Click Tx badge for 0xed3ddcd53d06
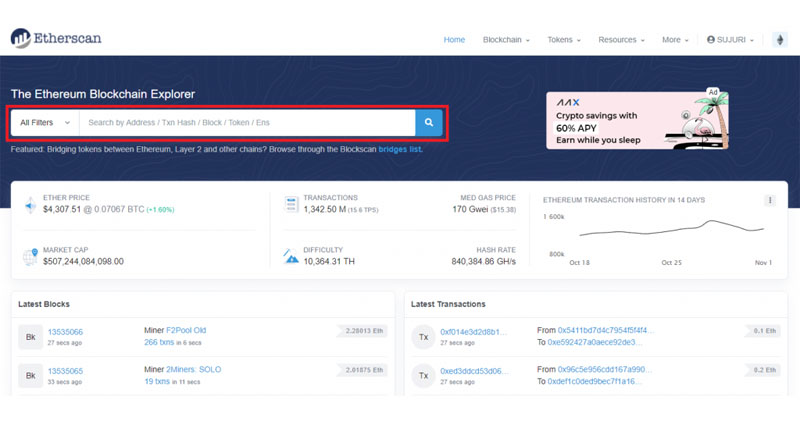Viewport: 800px width, 423px height. [x=423, y=376]
